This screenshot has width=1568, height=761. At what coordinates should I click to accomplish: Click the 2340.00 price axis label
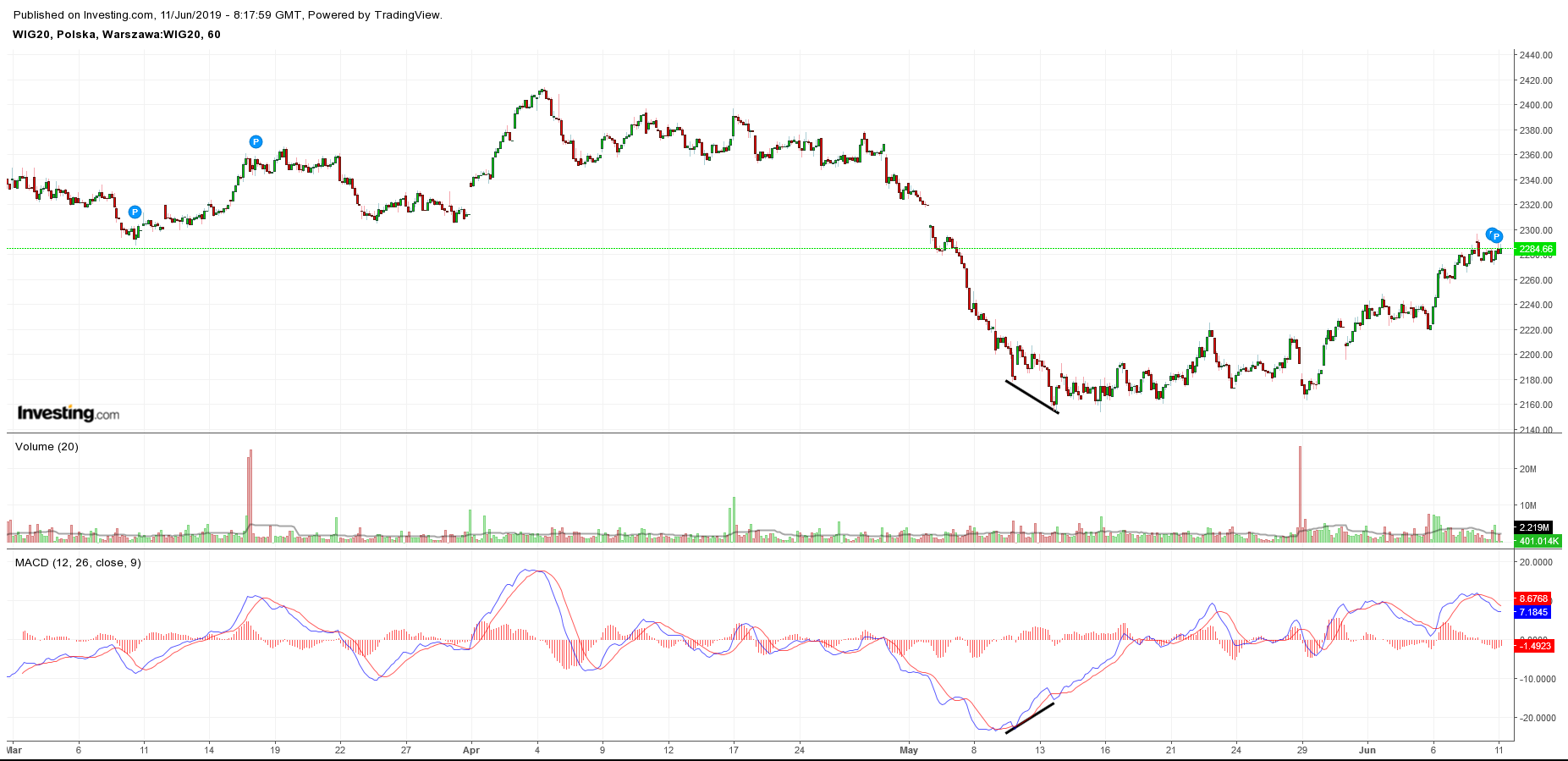1536,180
